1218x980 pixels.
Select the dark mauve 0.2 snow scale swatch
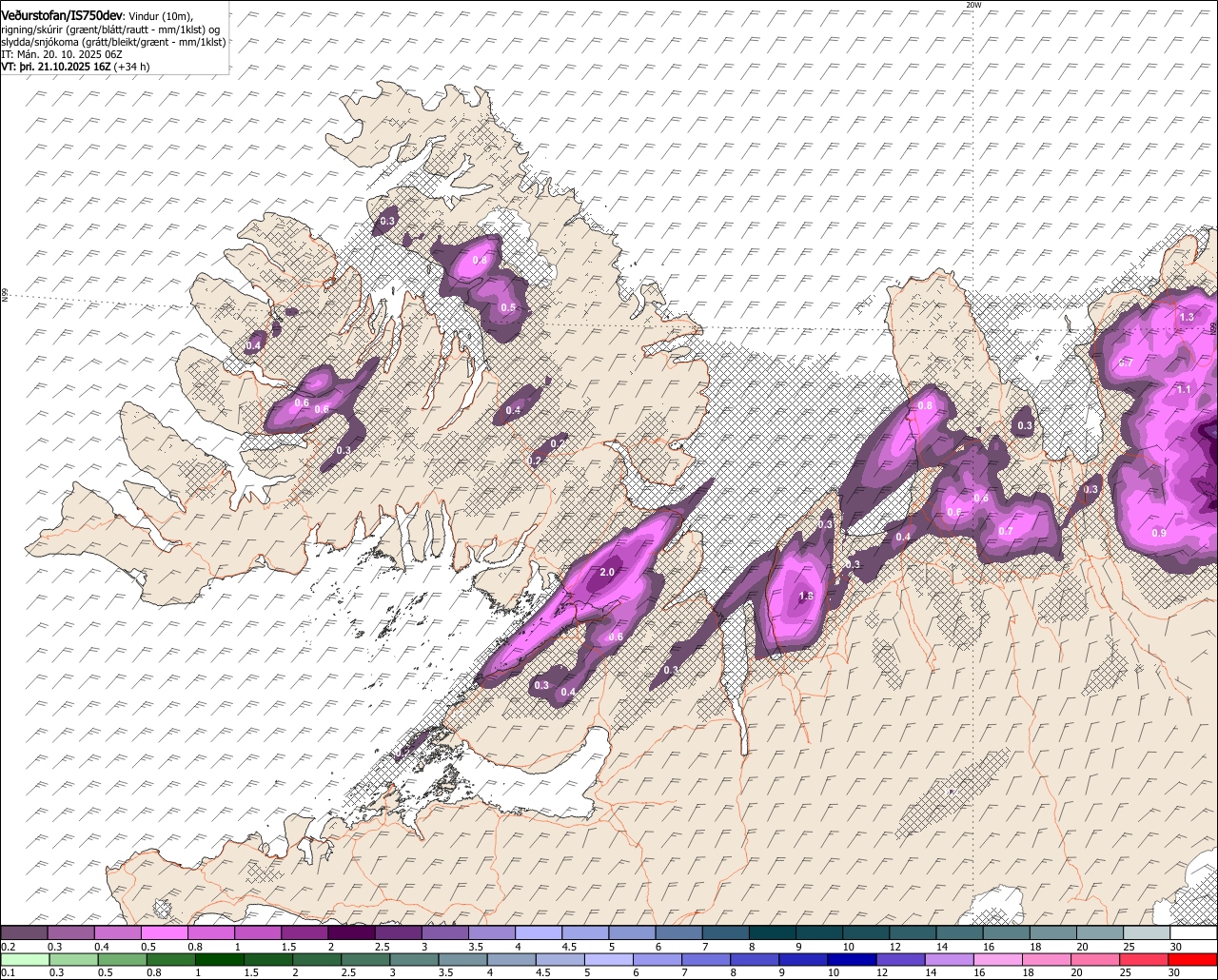point(24,932)
